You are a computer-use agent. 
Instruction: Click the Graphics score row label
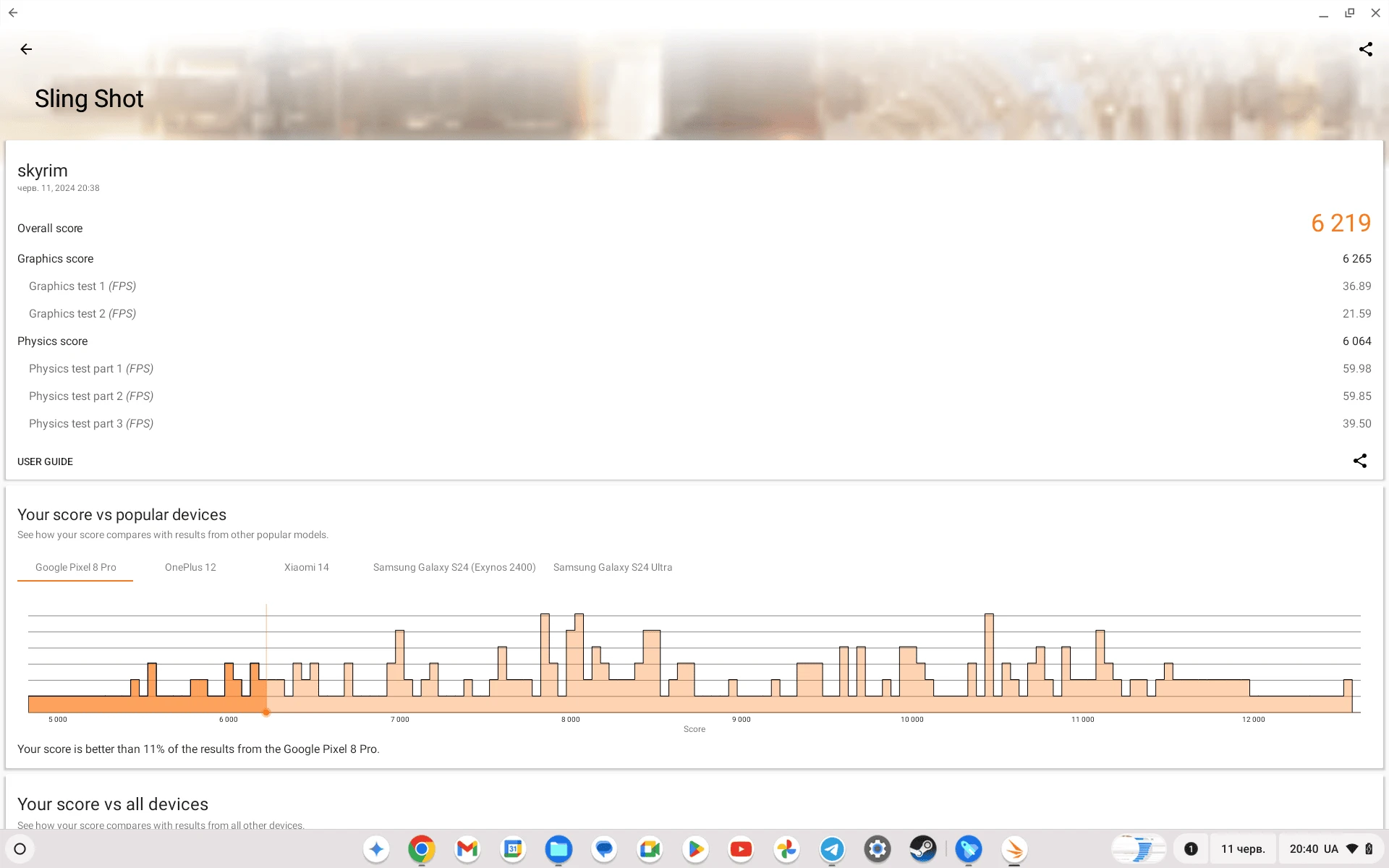55,258
